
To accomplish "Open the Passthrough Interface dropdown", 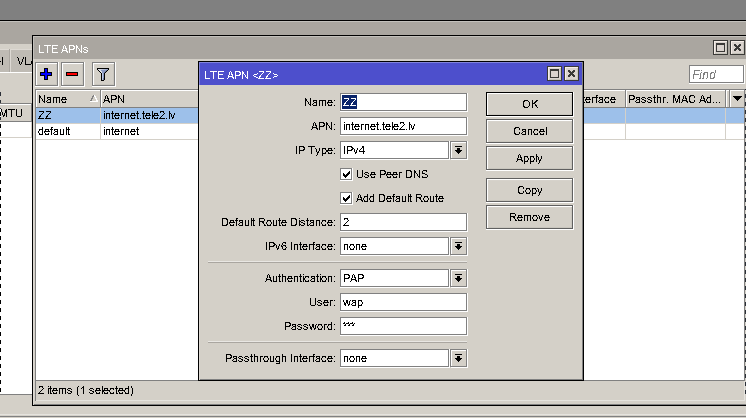I will 458,358.
